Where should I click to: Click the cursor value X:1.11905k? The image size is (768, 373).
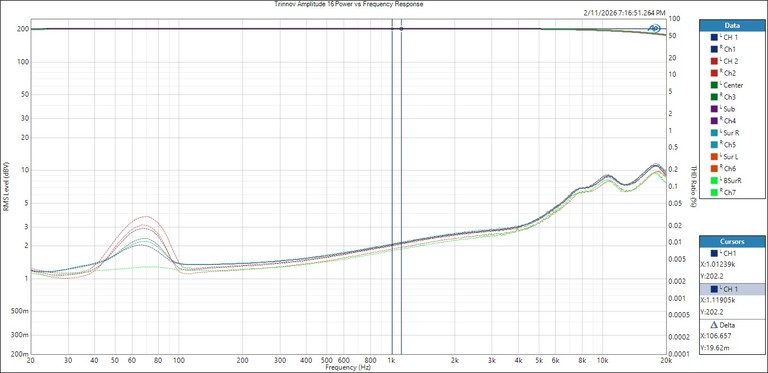pos(718,300)
